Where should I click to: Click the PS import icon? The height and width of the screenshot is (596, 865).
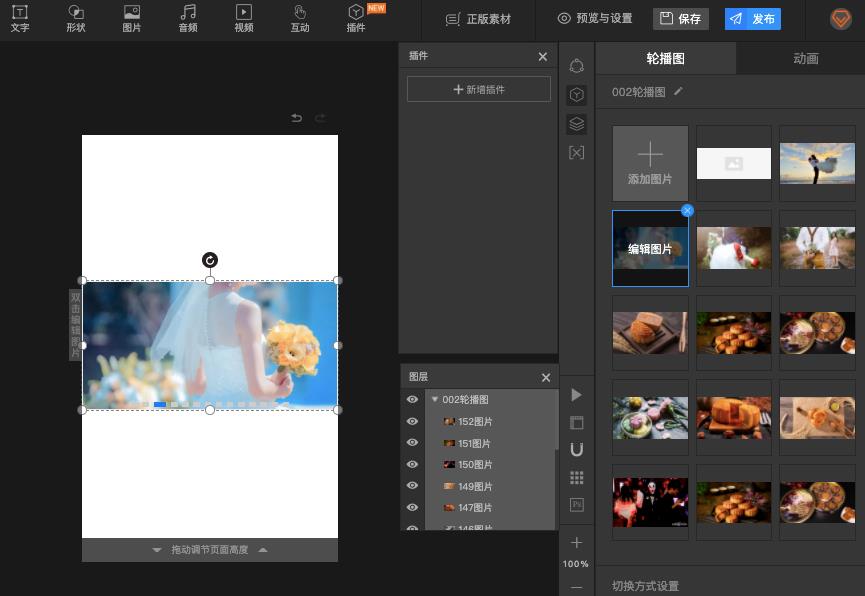click(576, 504)
